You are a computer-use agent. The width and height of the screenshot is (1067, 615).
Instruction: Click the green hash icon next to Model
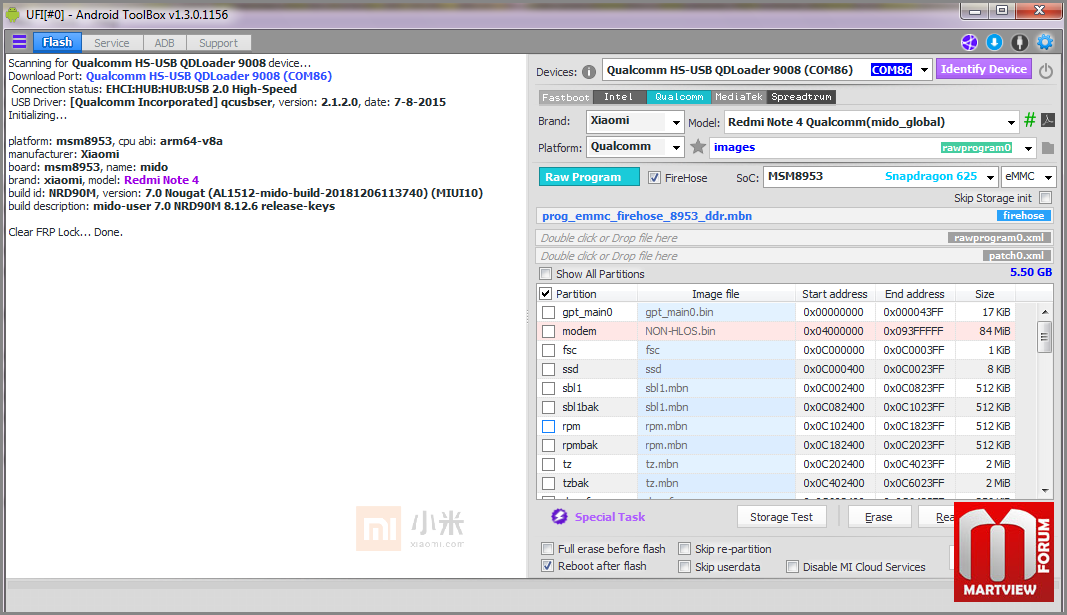pyautogui.click(x=1029, y=121)
